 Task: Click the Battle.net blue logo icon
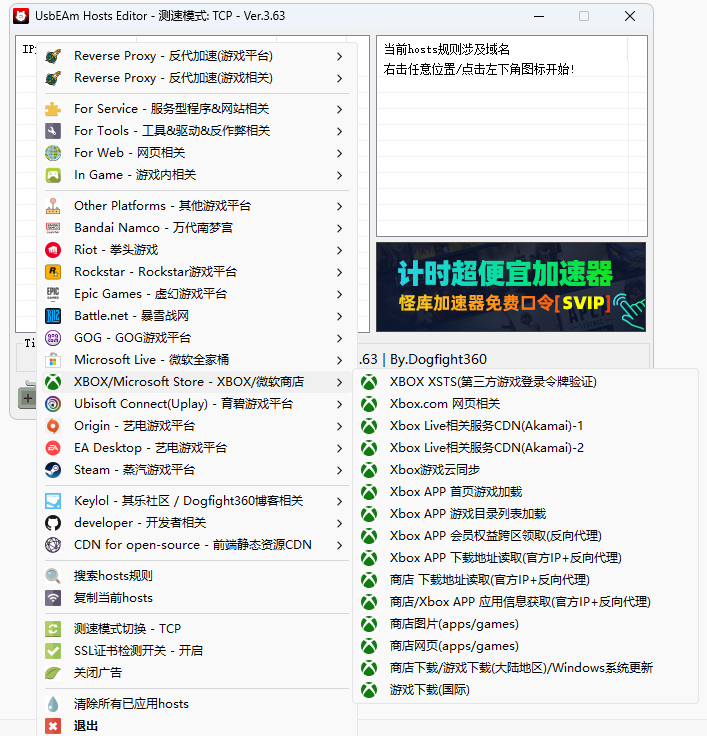53,316
